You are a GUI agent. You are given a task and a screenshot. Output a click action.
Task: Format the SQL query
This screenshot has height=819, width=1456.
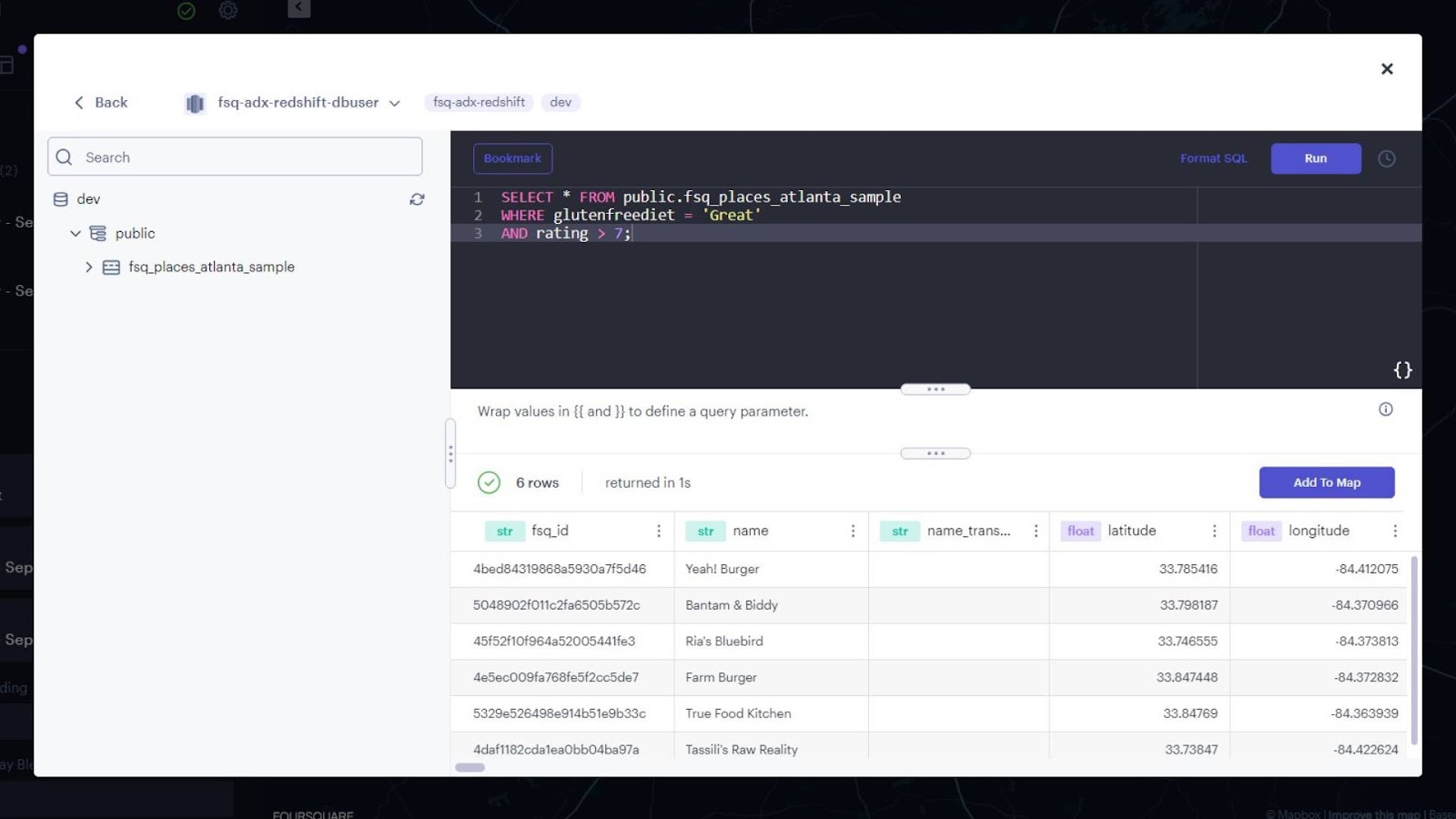[x=1213, y=158]
